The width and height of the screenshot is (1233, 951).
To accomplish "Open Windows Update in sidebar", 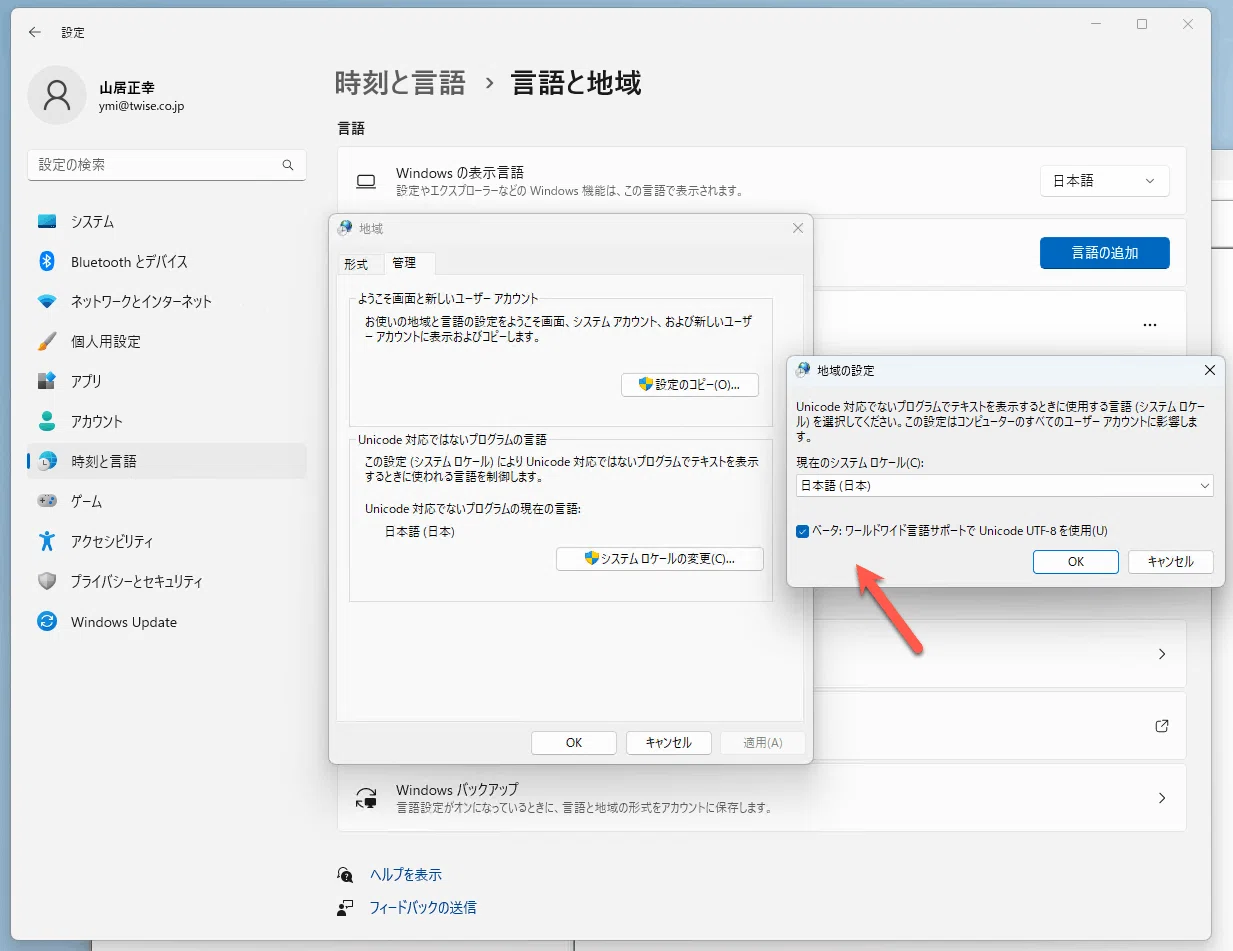I will coord(167,622).
